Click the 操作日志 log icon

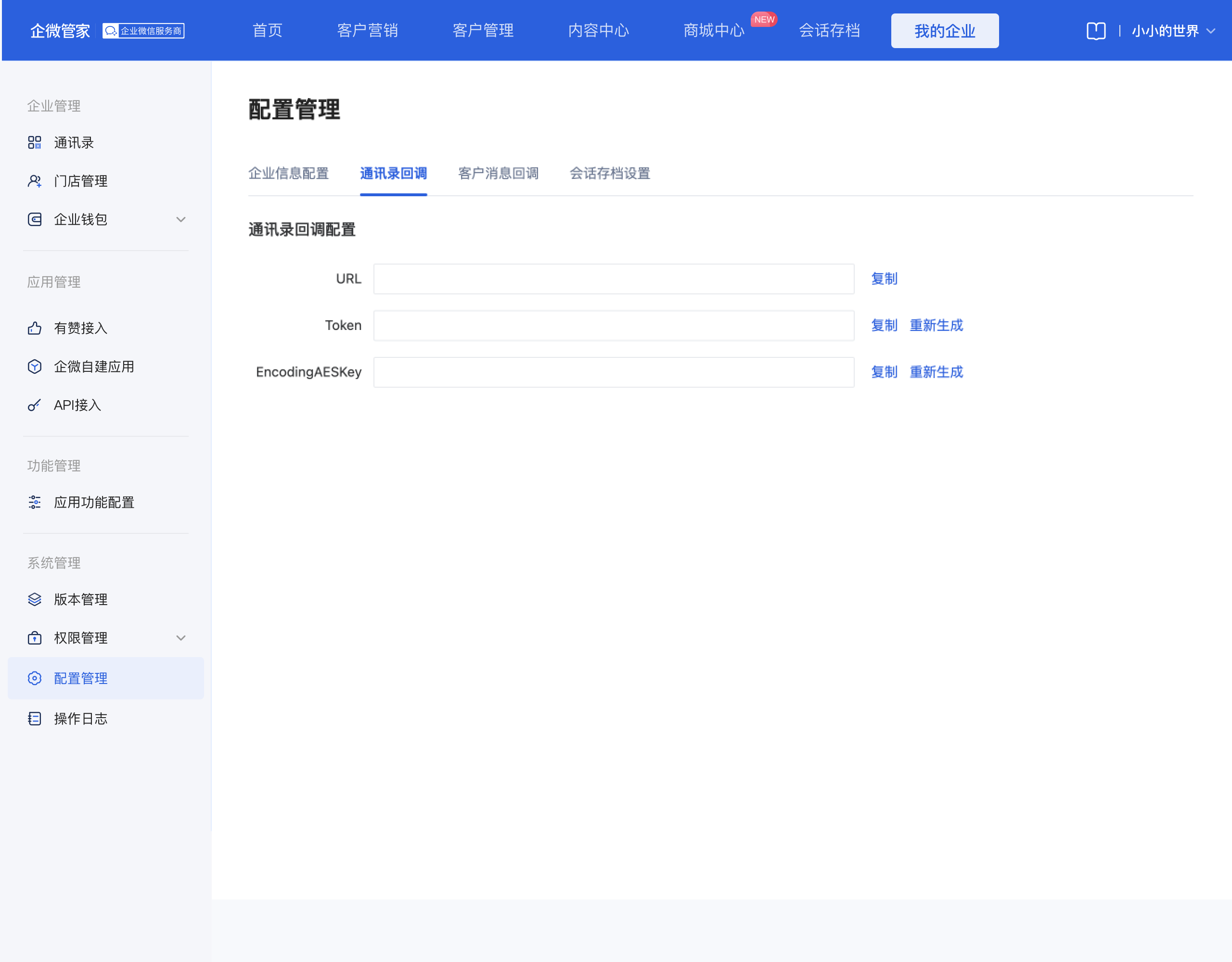[35, 719]
